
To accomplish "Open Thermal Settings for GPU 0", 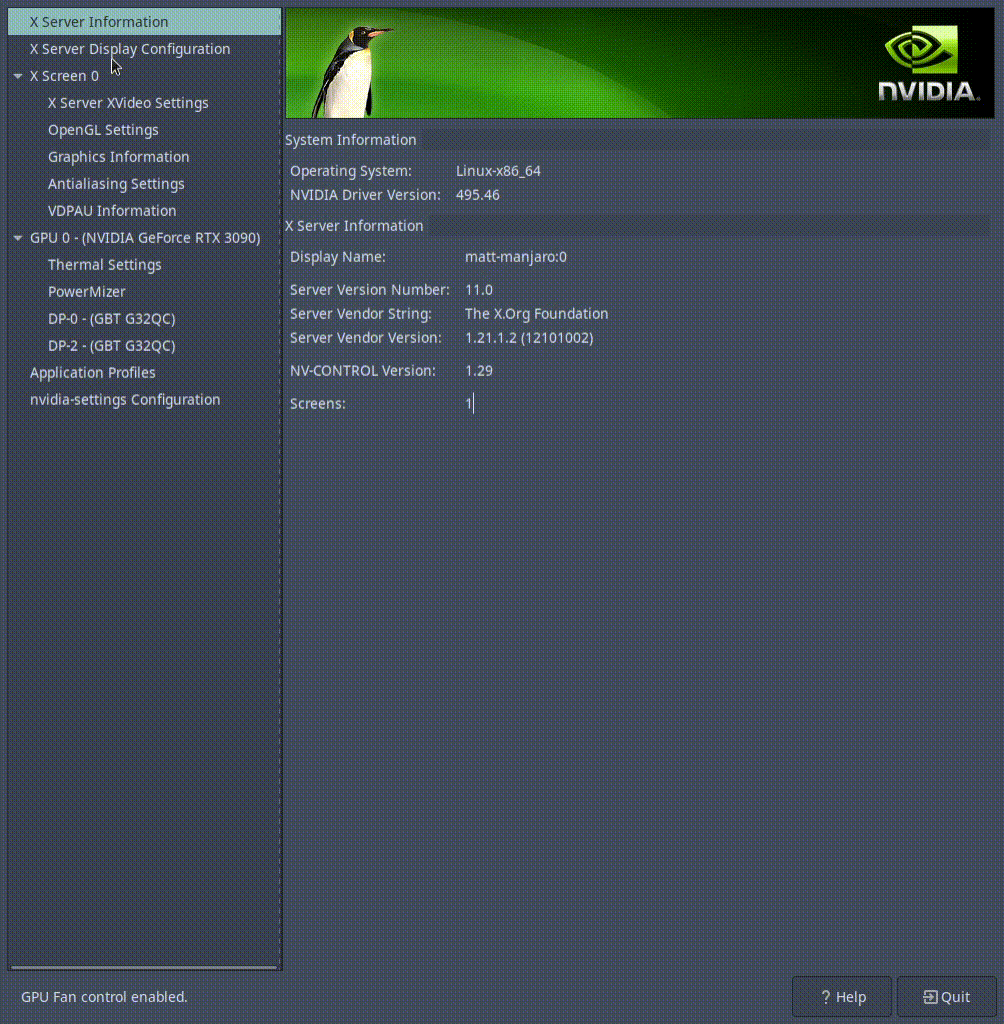I will (104, 265).
